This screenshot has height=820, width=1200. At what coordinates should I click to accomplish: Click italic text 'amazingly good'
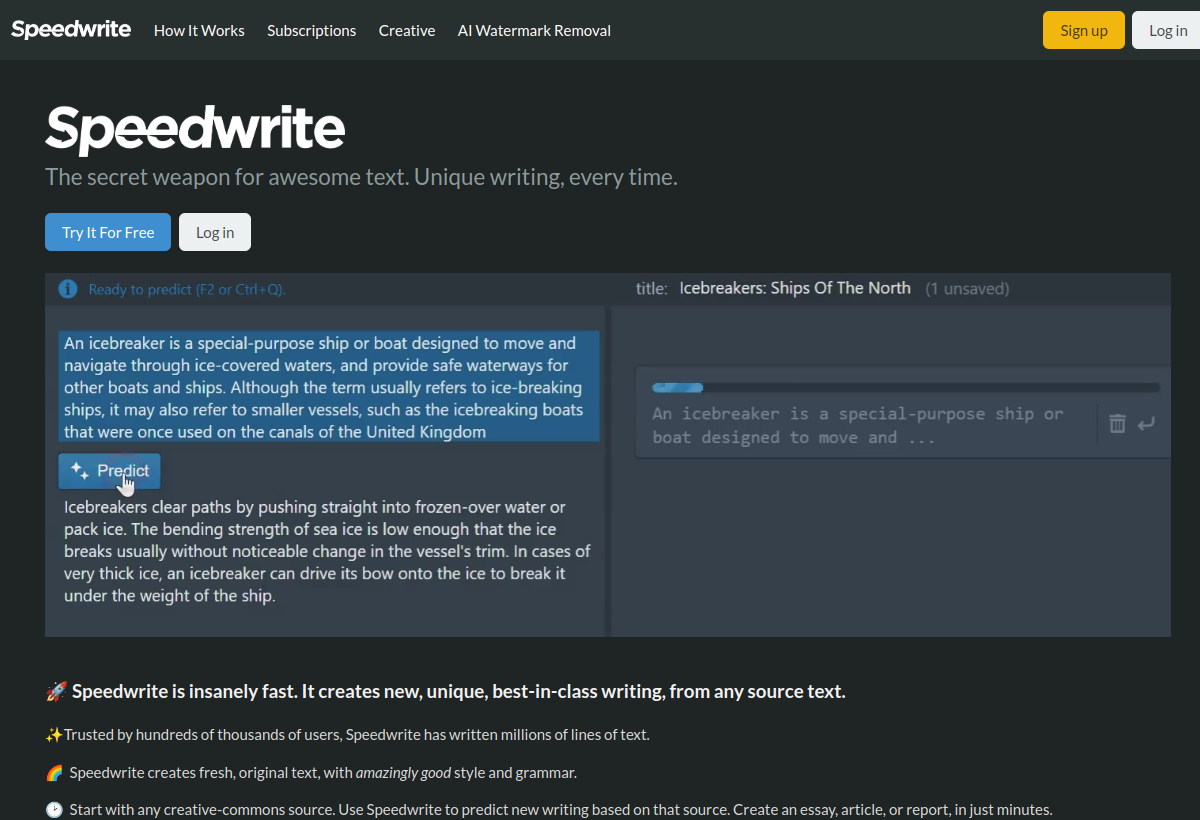(x=404, y=773)
